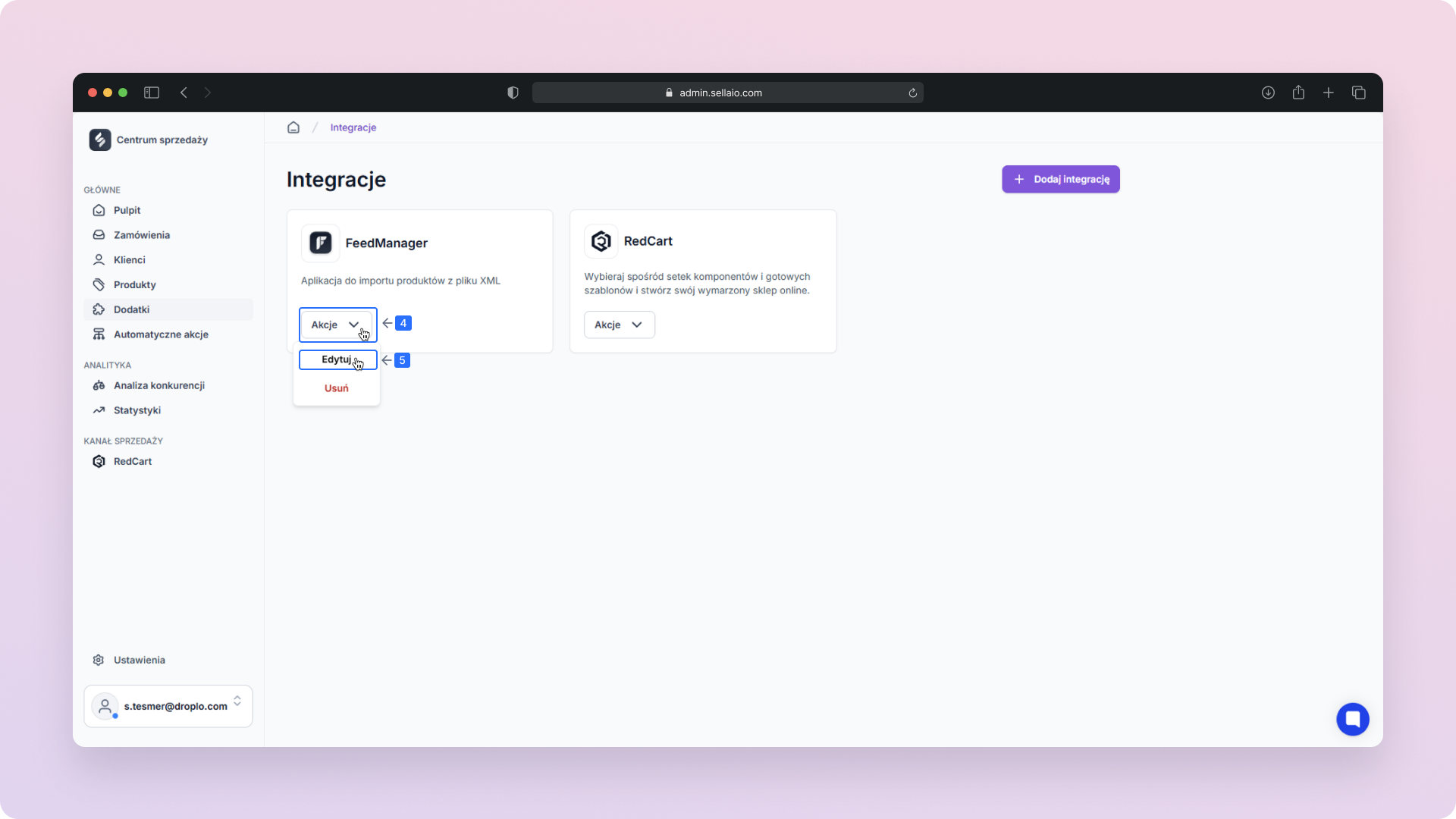Click the RedCart card title
Image resolution: width=1456 pixels, height=819 pixels.
648,241
